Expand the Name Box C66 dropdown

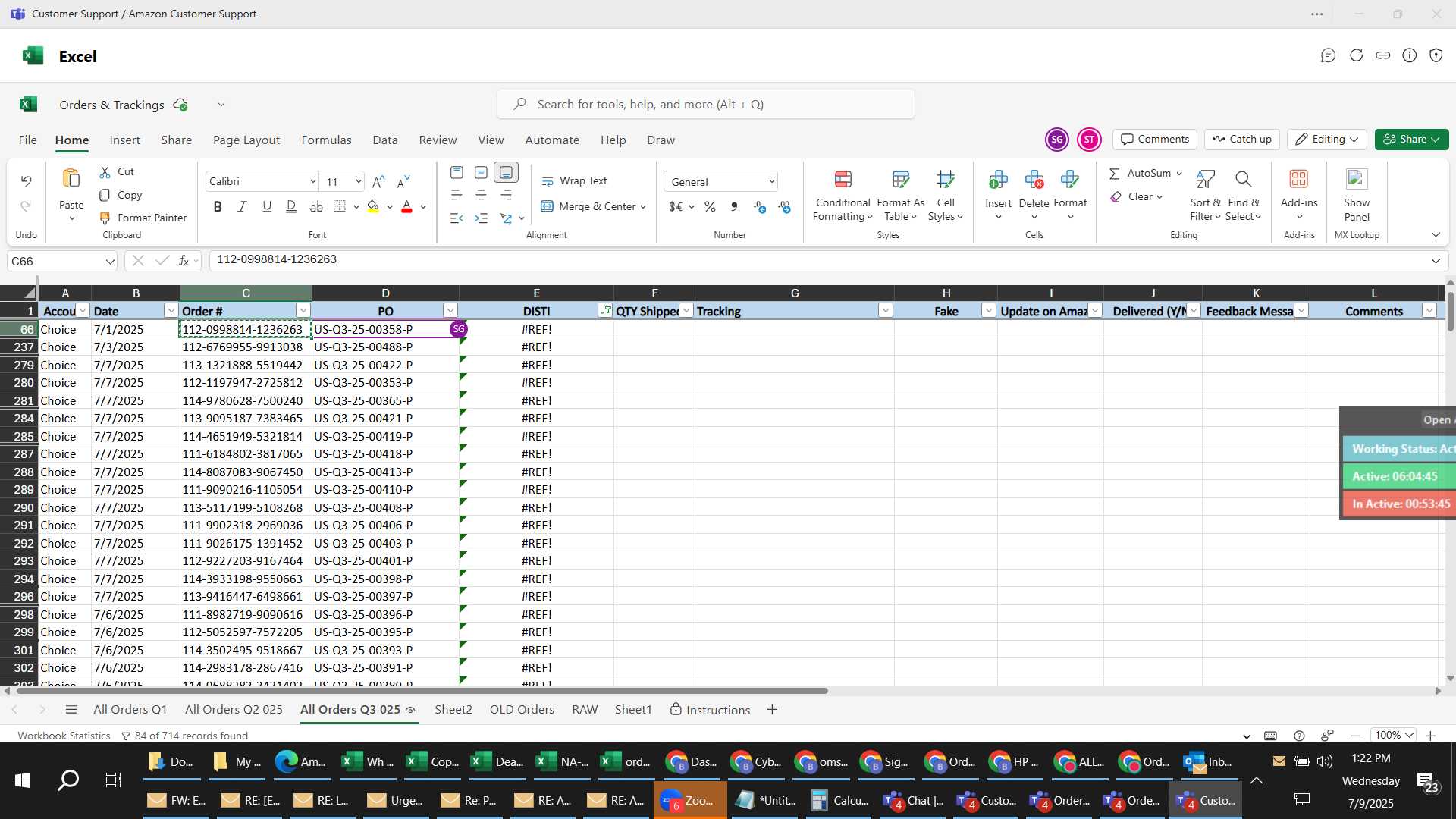tap(110, 261)
